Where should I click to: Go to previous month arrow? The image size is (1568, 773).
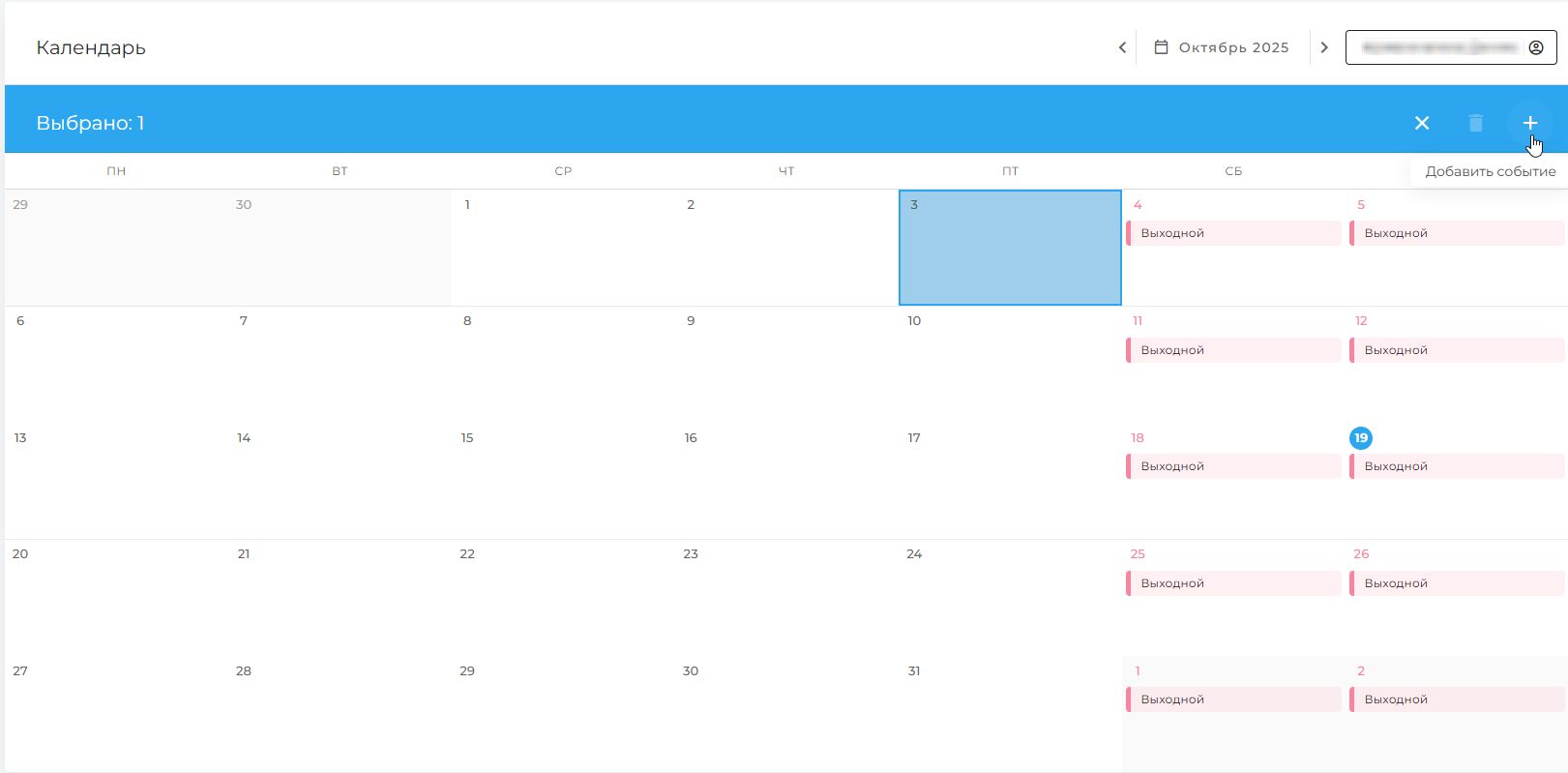1122,47
